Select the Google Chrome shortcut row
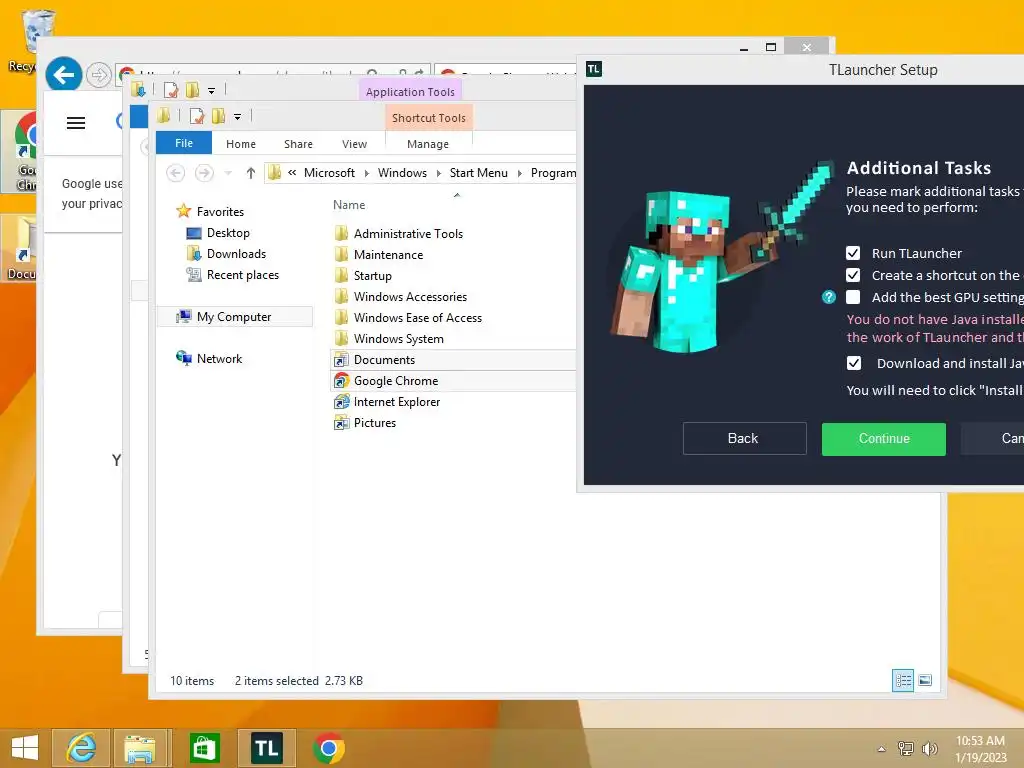This screenshot has height=768, width=1024. click(453, 381)
